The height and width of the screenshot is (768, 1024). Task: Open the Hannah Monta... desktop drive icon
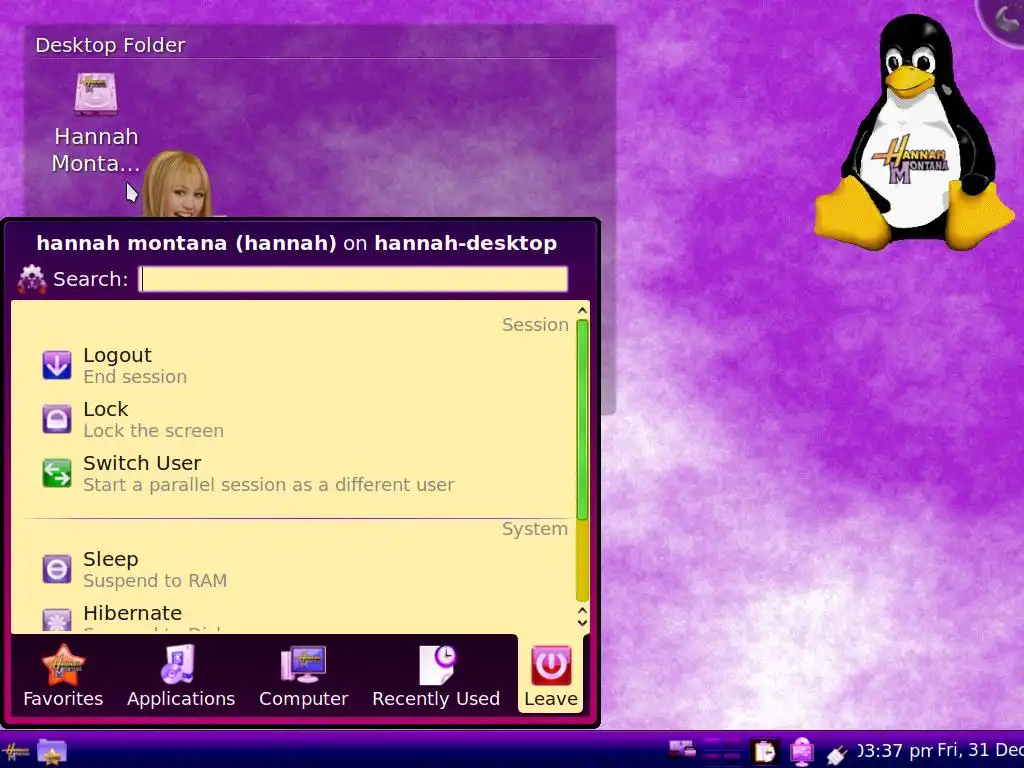coord(96,95)
